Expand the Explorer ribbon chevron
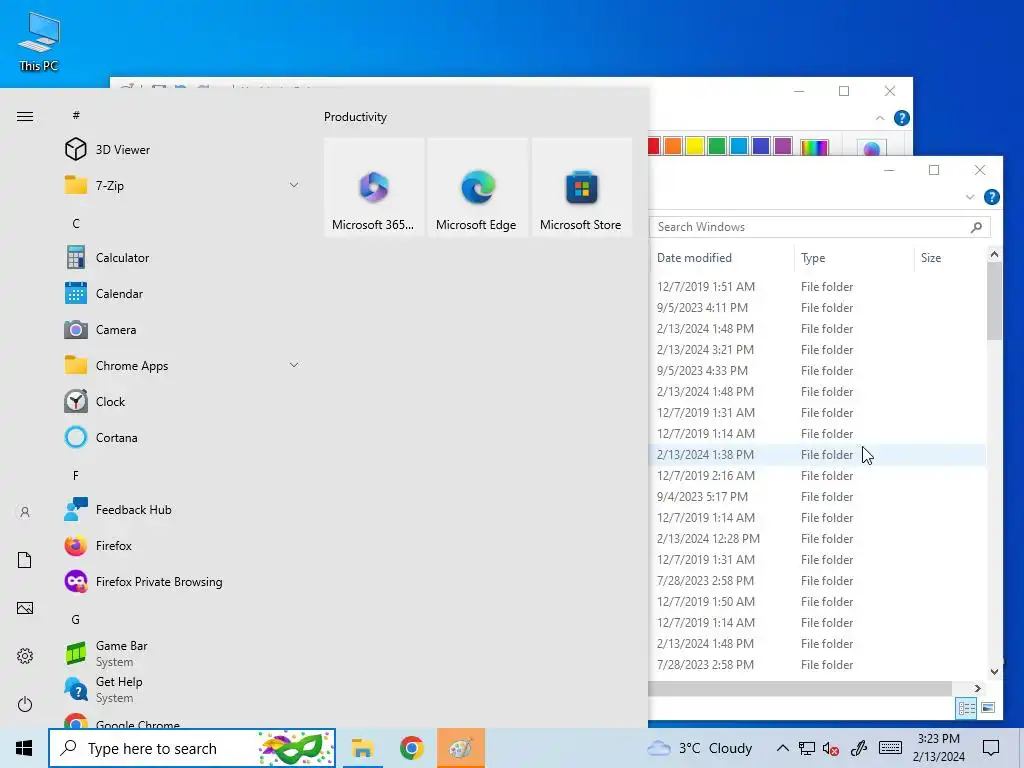Image resolution: width=1024 pixels, height=768 pixels. 970,197
